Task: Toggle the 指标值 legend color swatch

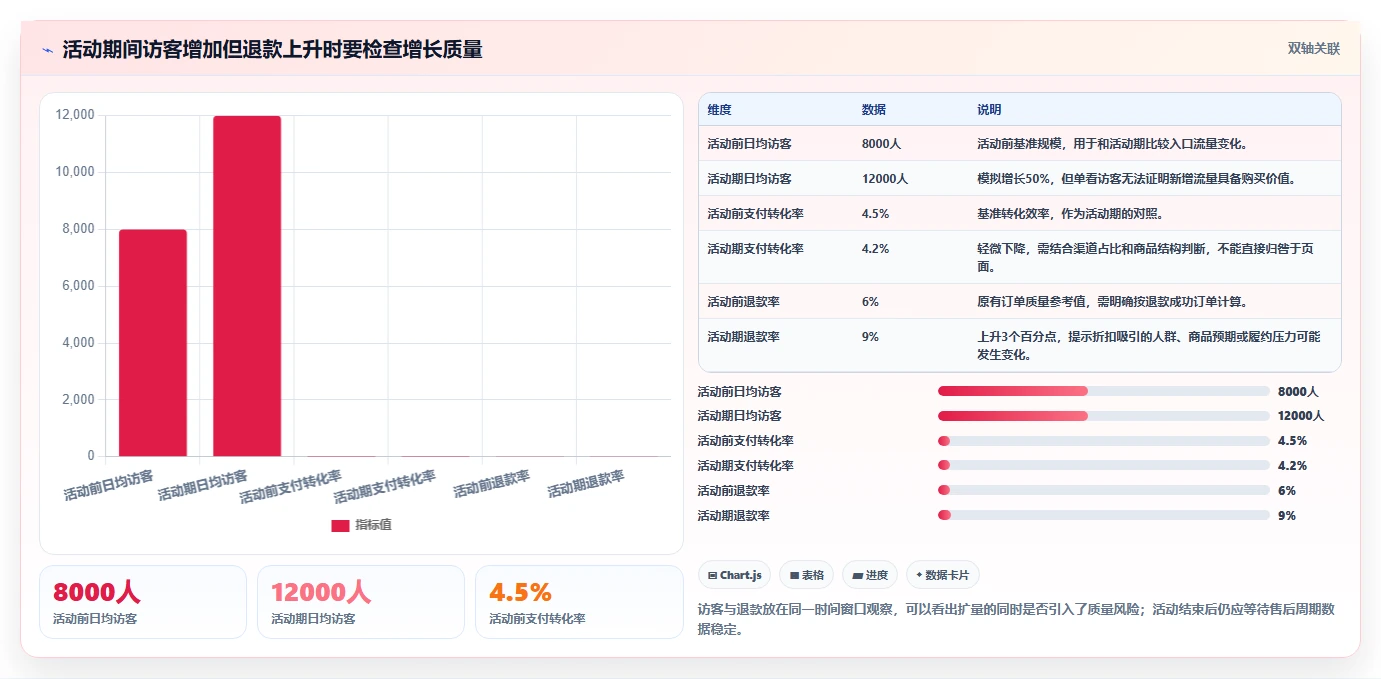Action: (x=340, y=525)
